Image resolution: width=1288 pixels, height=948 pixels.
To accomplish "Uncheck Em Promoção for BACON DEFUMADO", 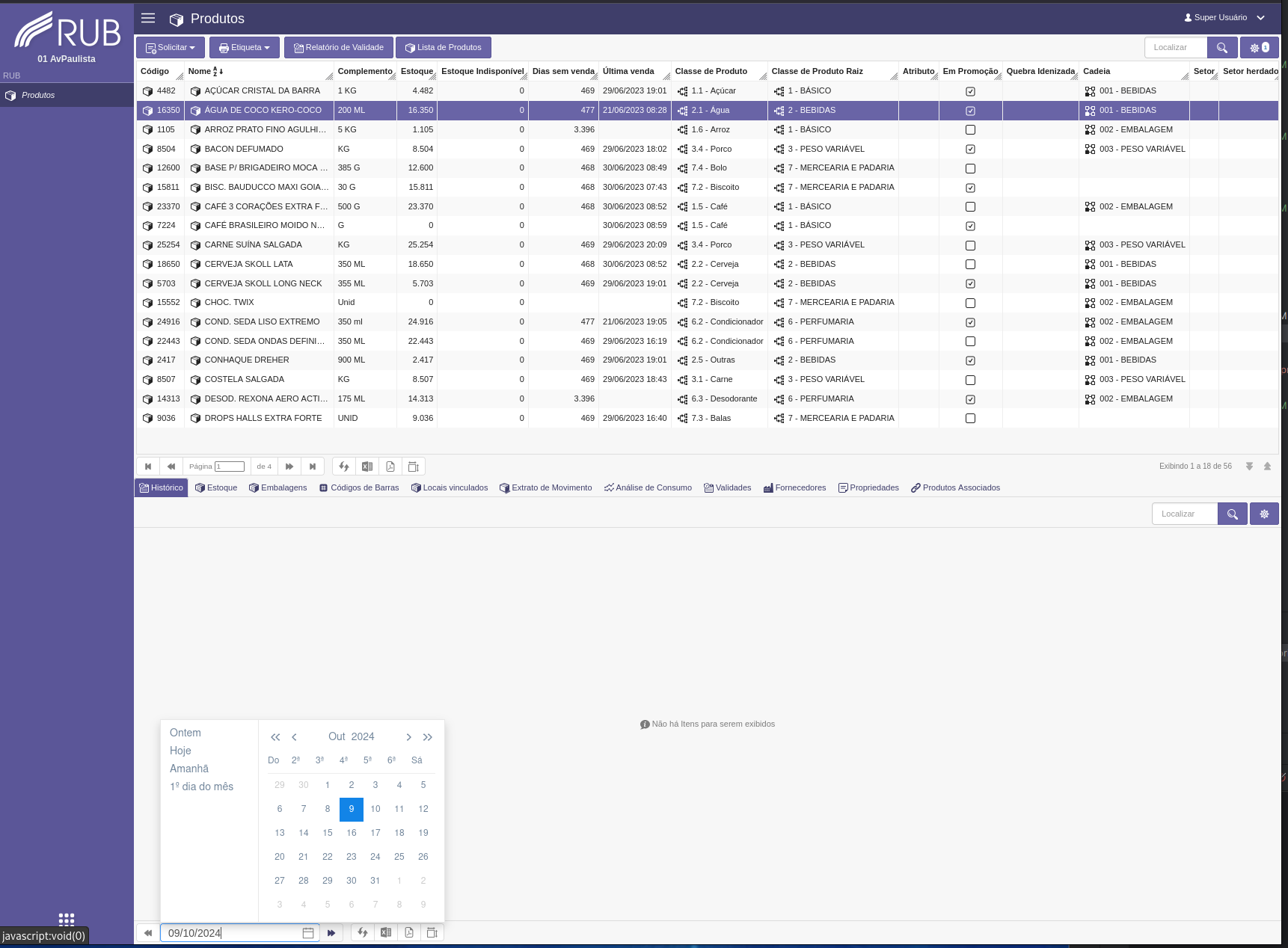I will coord(970,150).
